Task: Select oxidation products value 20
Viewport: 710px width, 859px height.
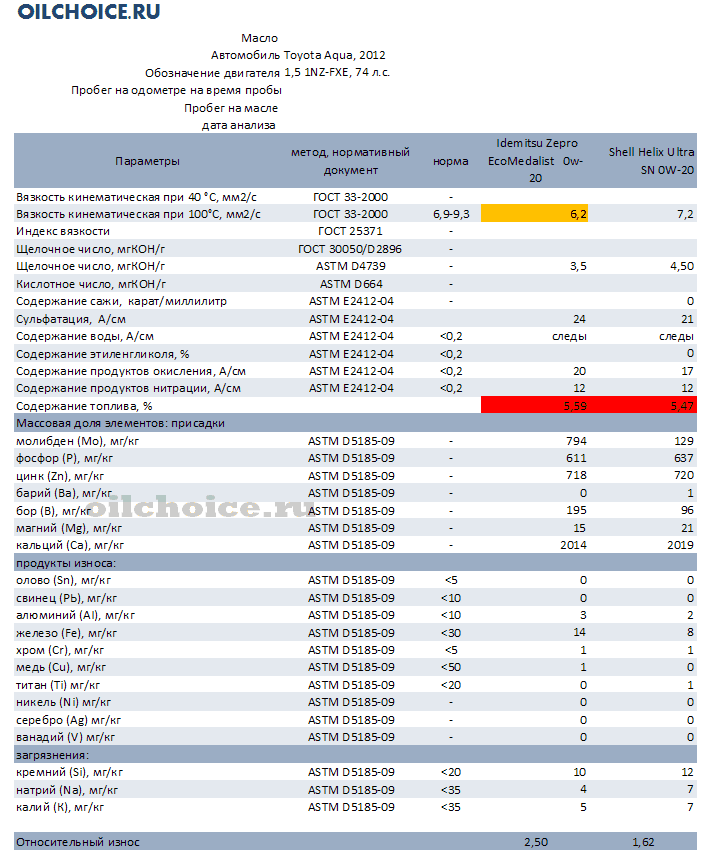Action: coord(579,371)
